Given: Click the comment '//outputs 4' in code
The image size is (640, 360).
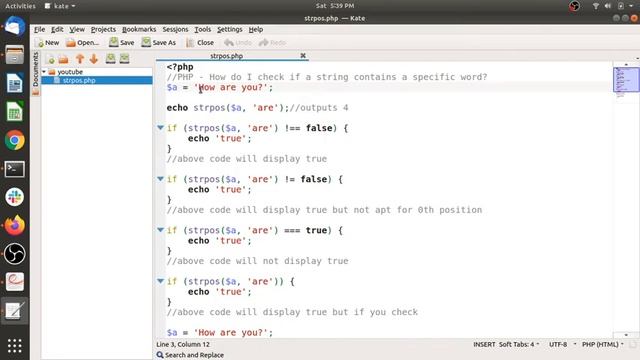Looking at the screenshot, I should pyautogui.click(x=318, y=108).
